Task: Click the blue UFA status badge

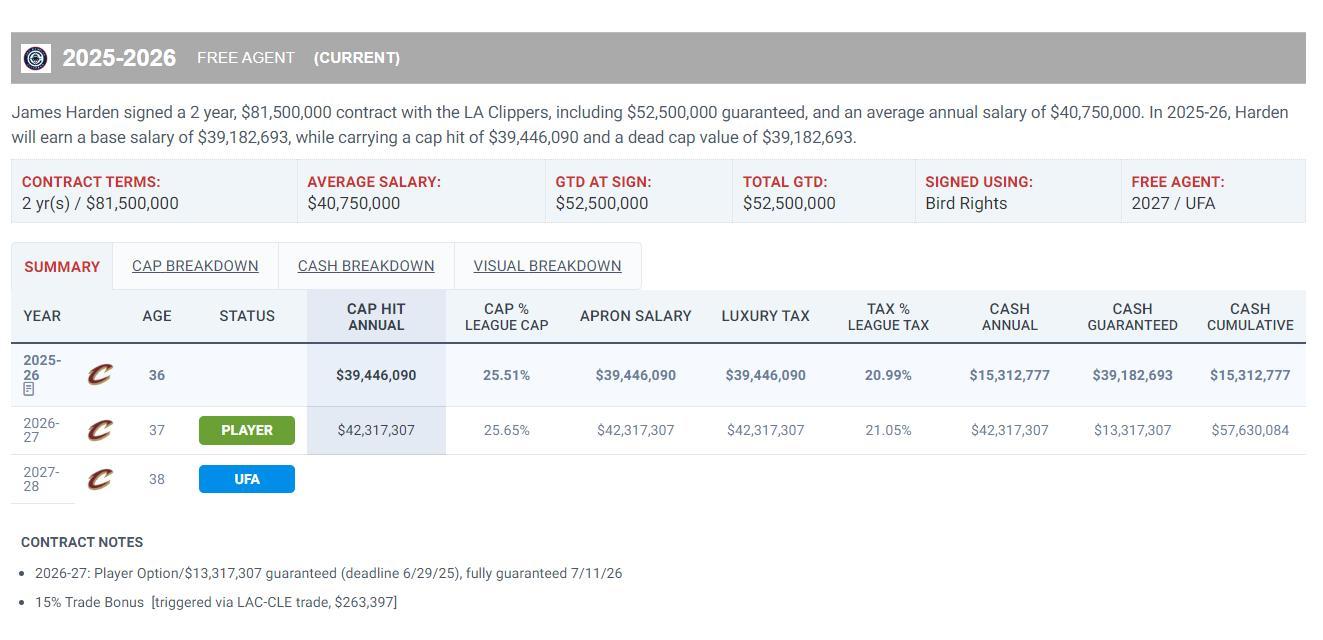Action: tap(247, 479)
